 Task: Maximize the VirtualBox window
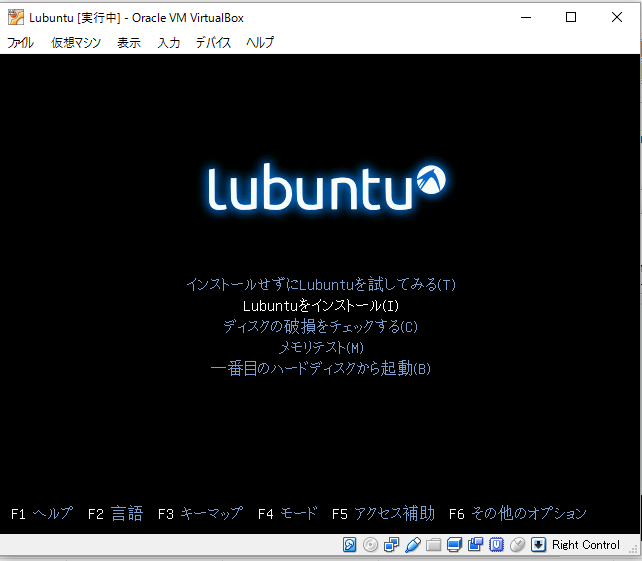[x=571, y=17]
